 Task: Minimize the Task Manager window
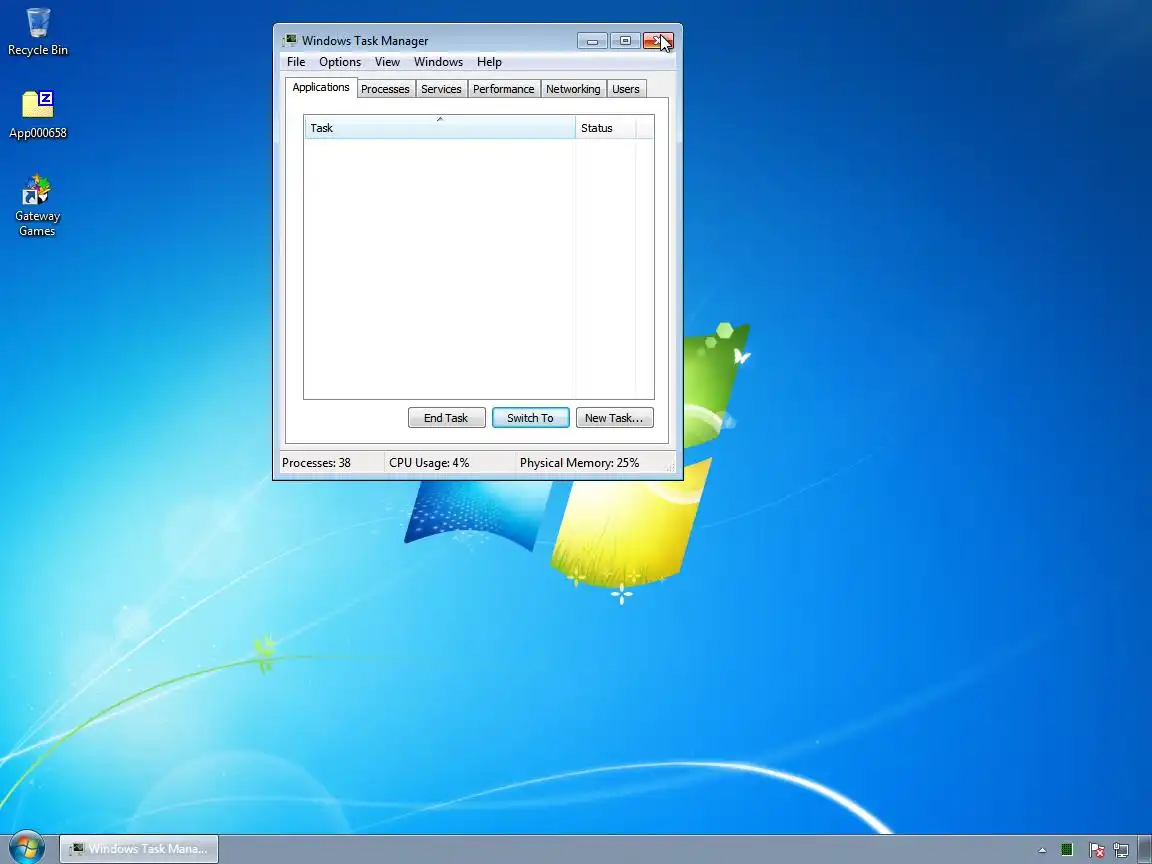[592, 41]
